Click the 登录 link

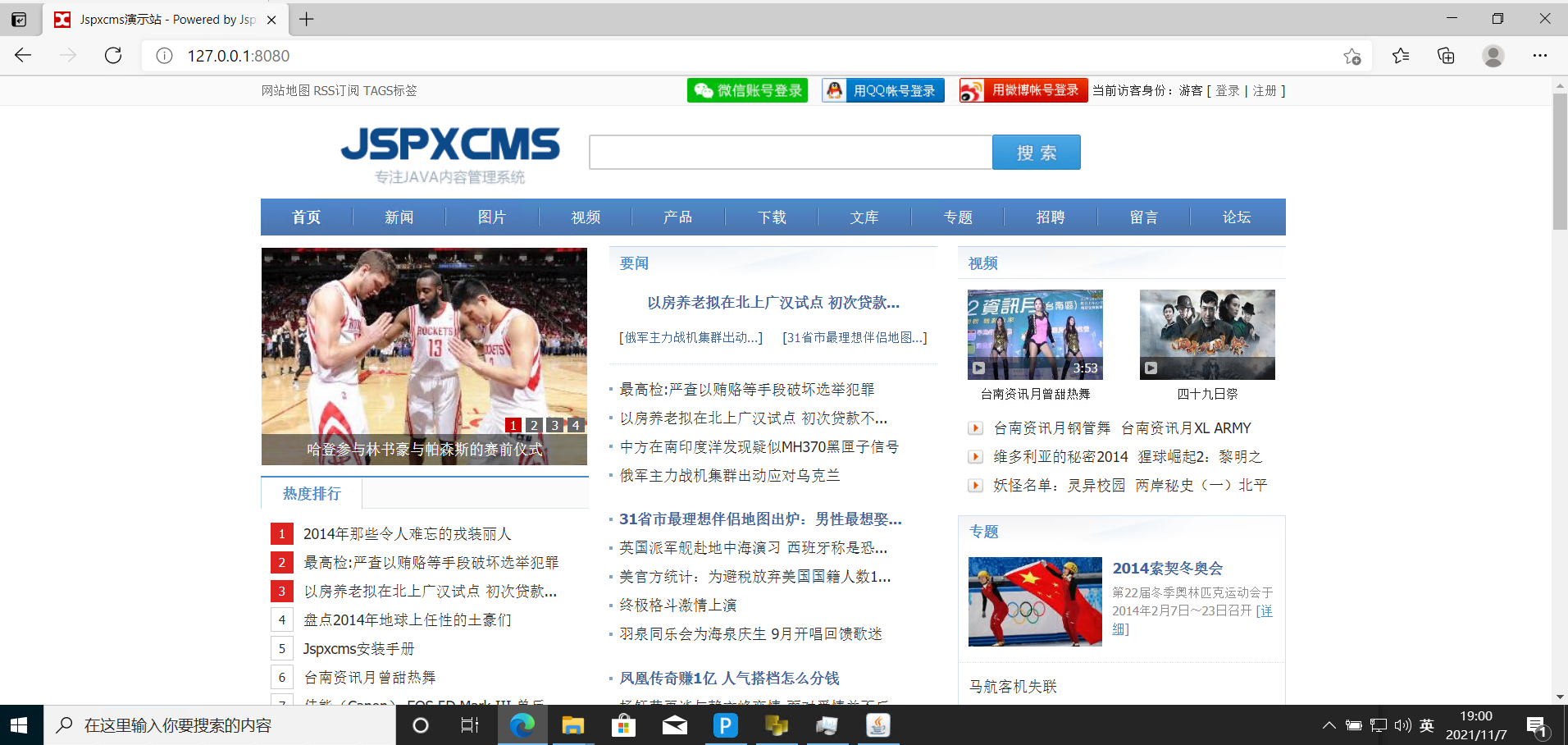pos(1228,90)
